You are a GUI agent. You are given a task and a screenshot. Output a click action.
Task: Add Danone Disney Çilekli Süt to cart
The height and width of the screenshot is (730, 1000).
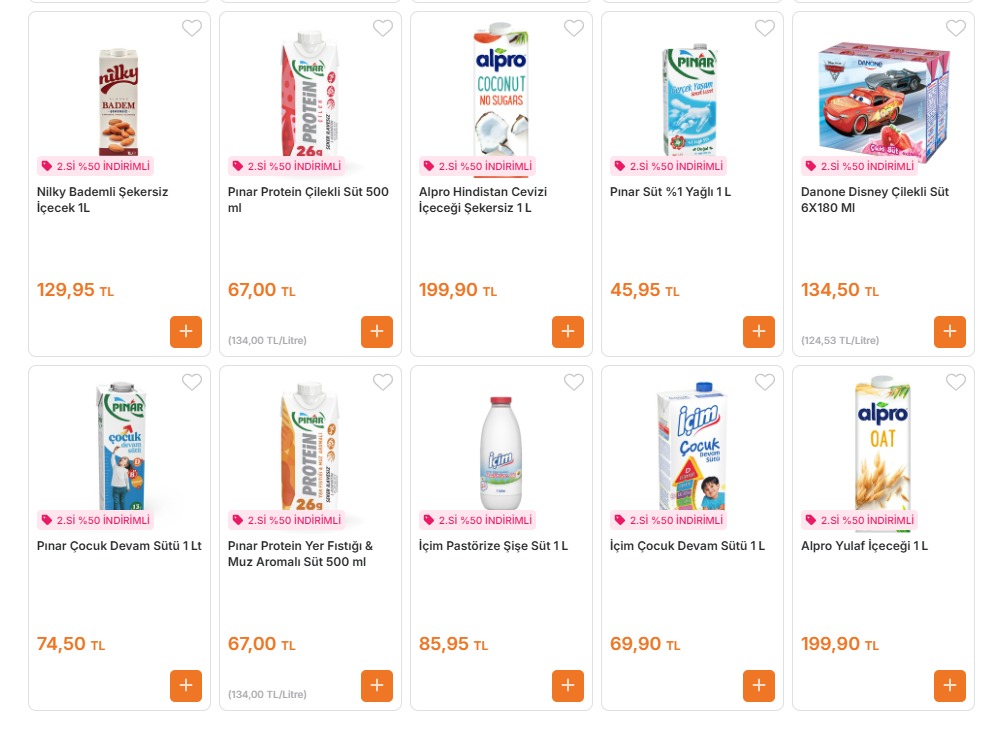[x=950, y=332]
